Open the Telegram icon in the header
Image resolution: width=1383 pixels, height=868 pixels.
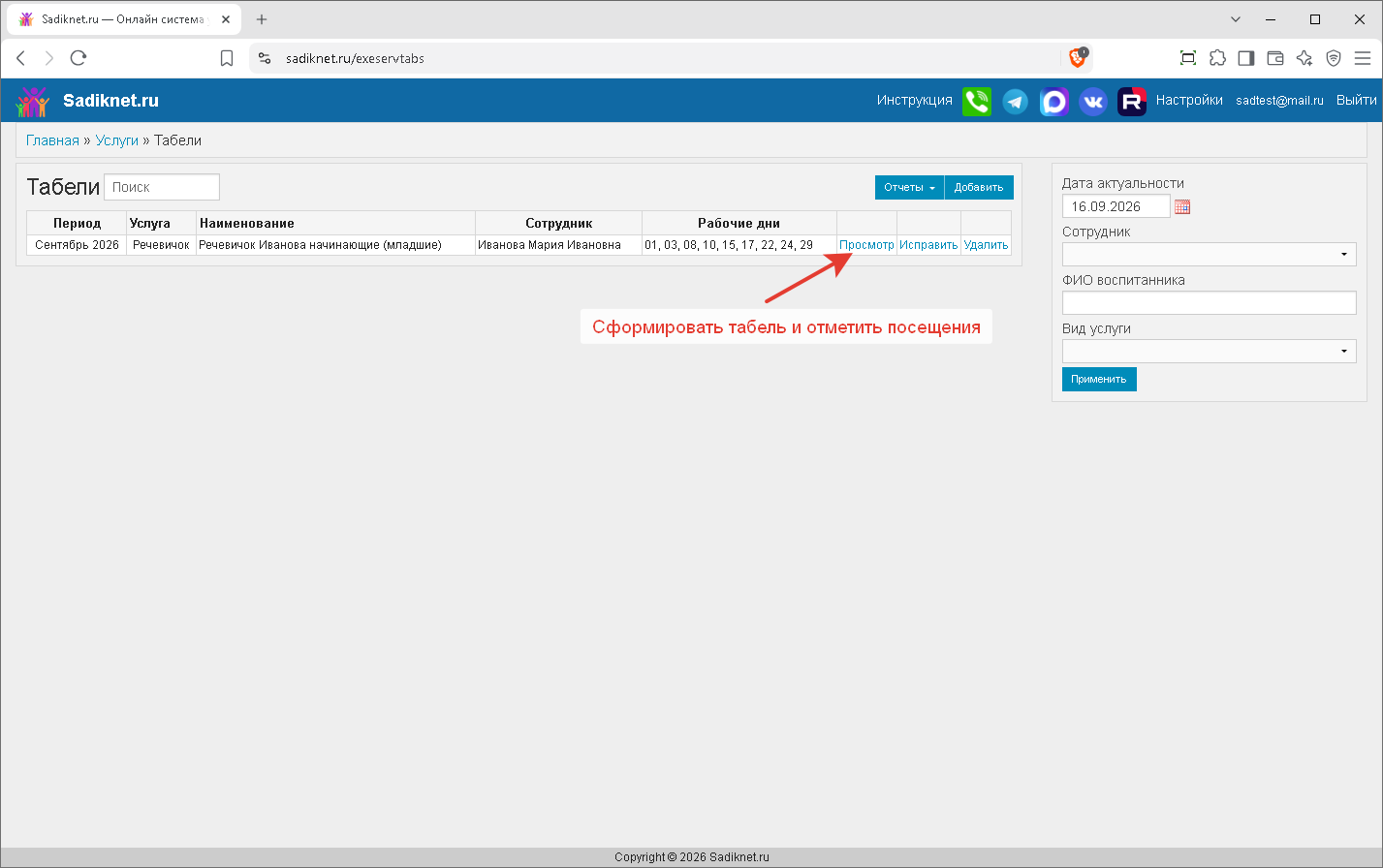tap(1015, 101)
